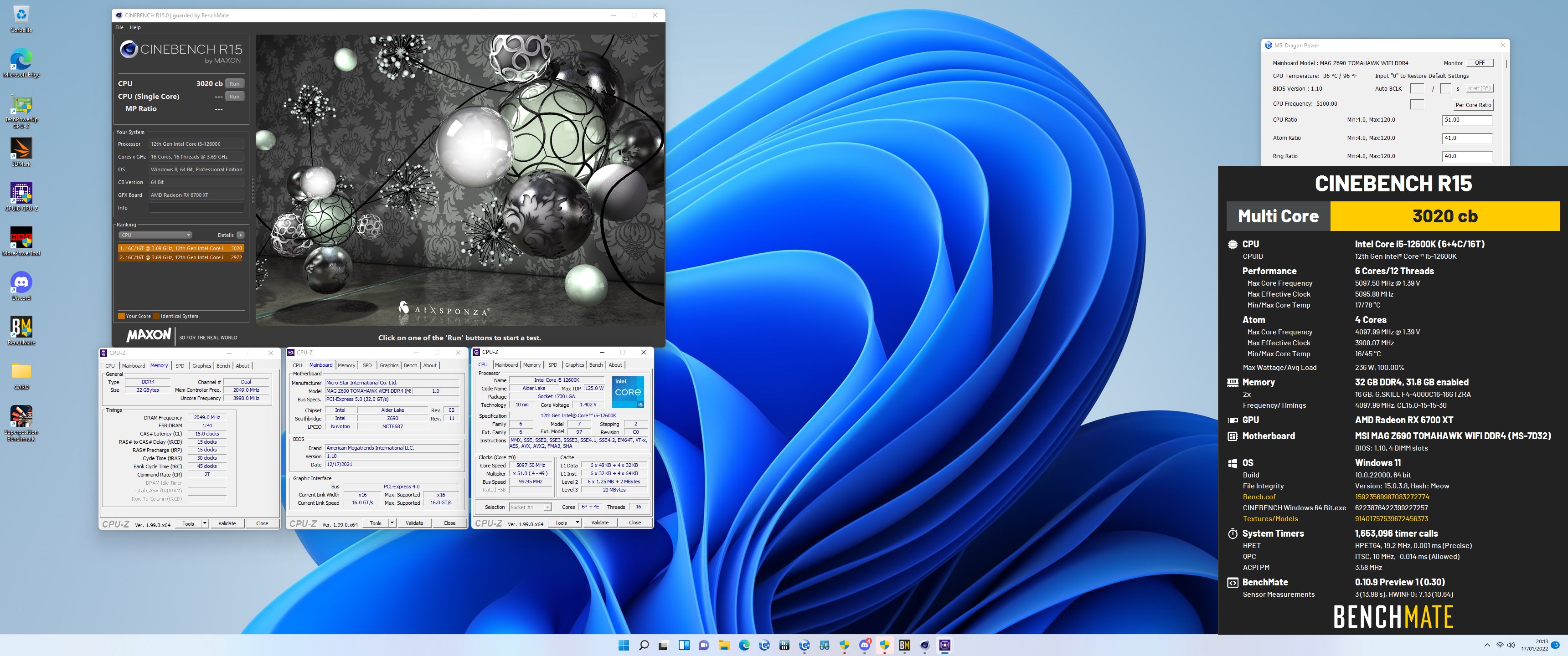Open the Memory tab in CPU-Z Mainboard window
This screenshot has height=656, width=1568.
pyautogui.click(x=346, y=366)
